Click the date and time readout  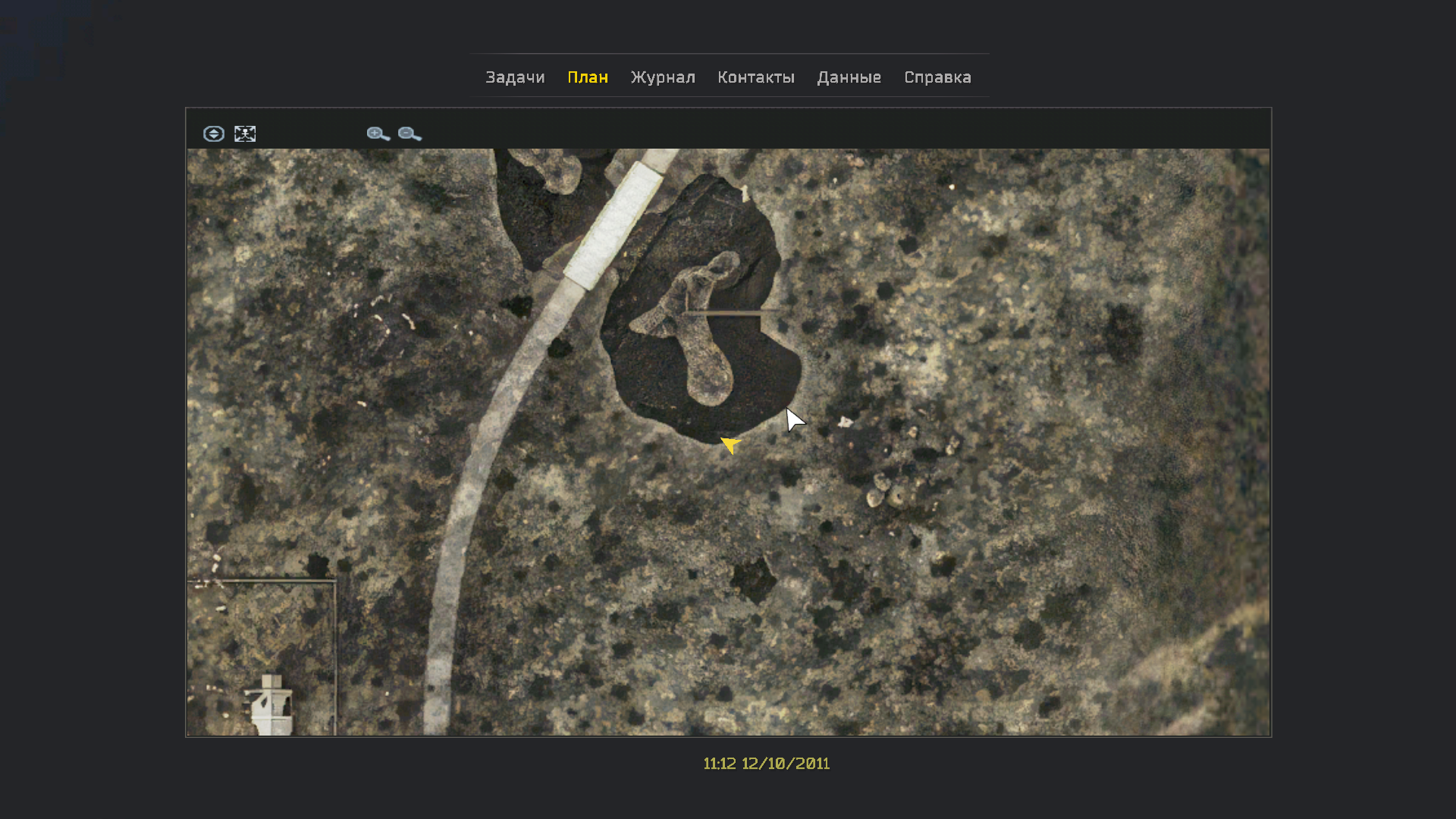tap(766, 764)
